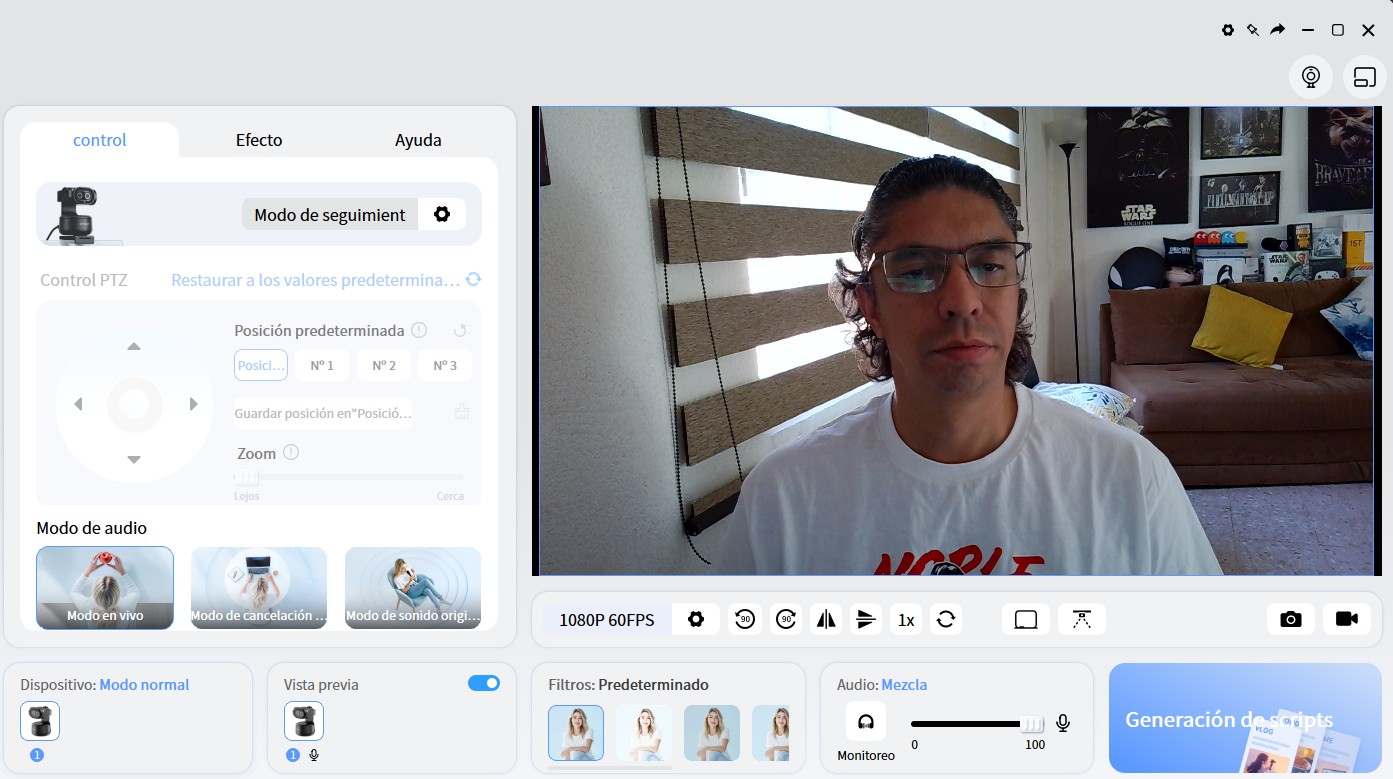Open the Ayuda tab
Image resolution: width=1393 pixels, height=779 pixels.
click(418, 139)
